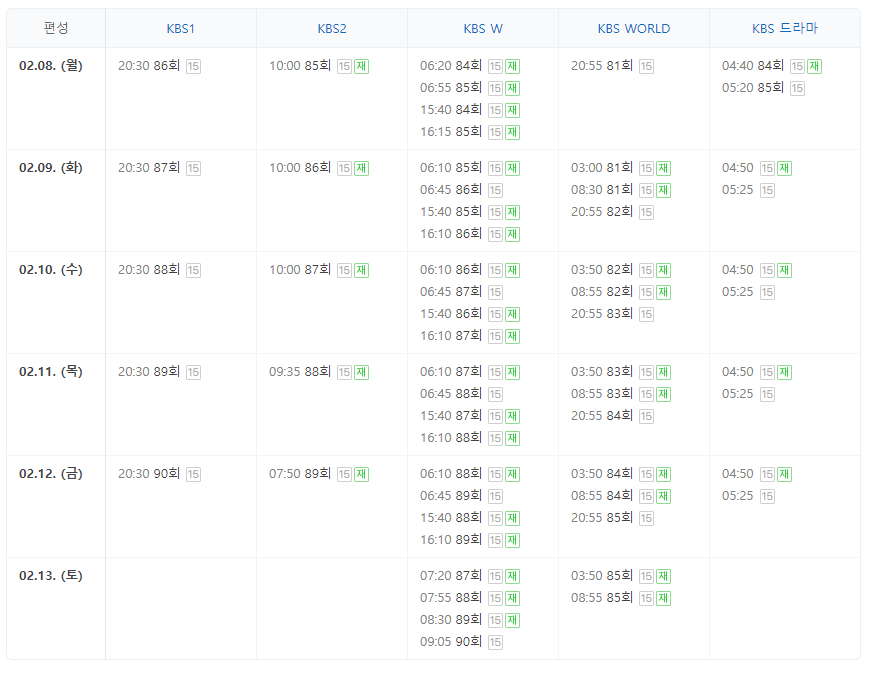Click the 15:40 87회 KBS W entry
Image resolution: width=870 pixels, height=674 pixels.
pos(451,415)
